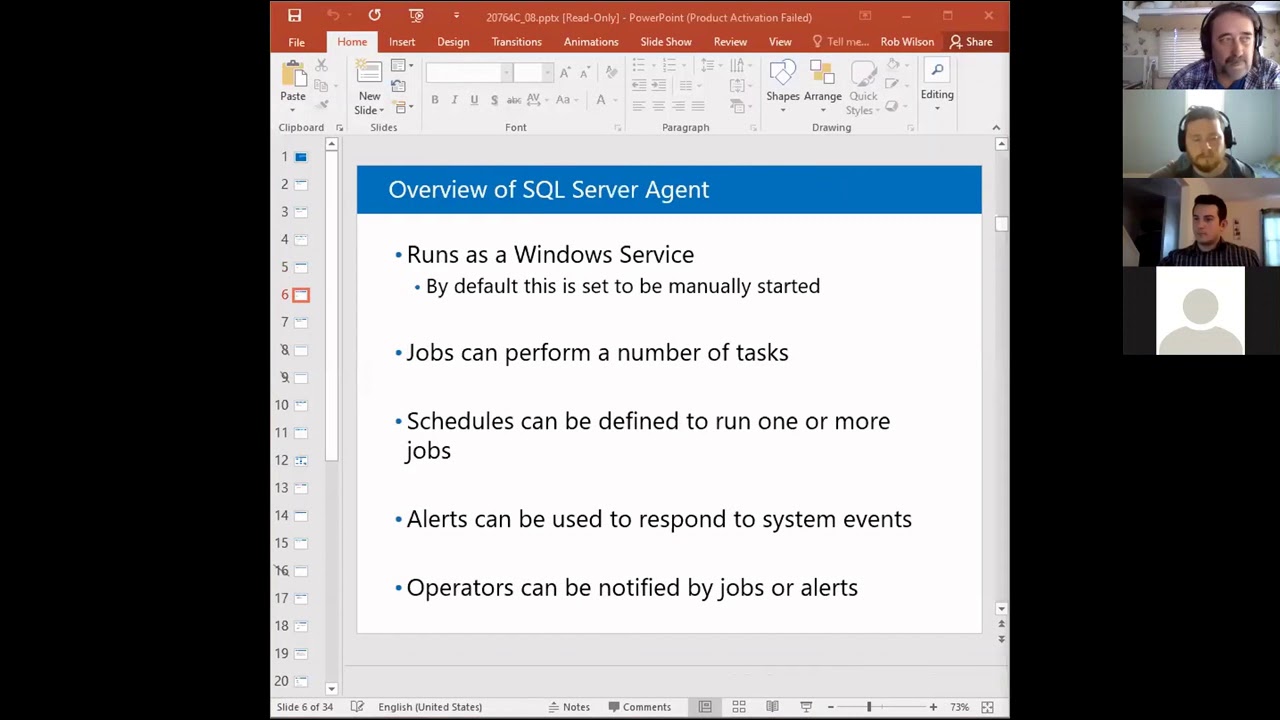This screenshot has height=720, width=1280.
Task: Toggle Italic formatting
Action: coord(454,100)
